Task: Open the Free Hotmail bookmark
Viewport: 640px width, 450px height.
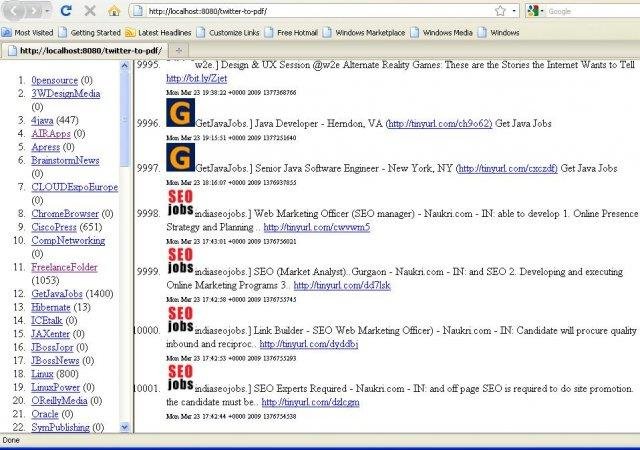Action: tap(291, 33)
